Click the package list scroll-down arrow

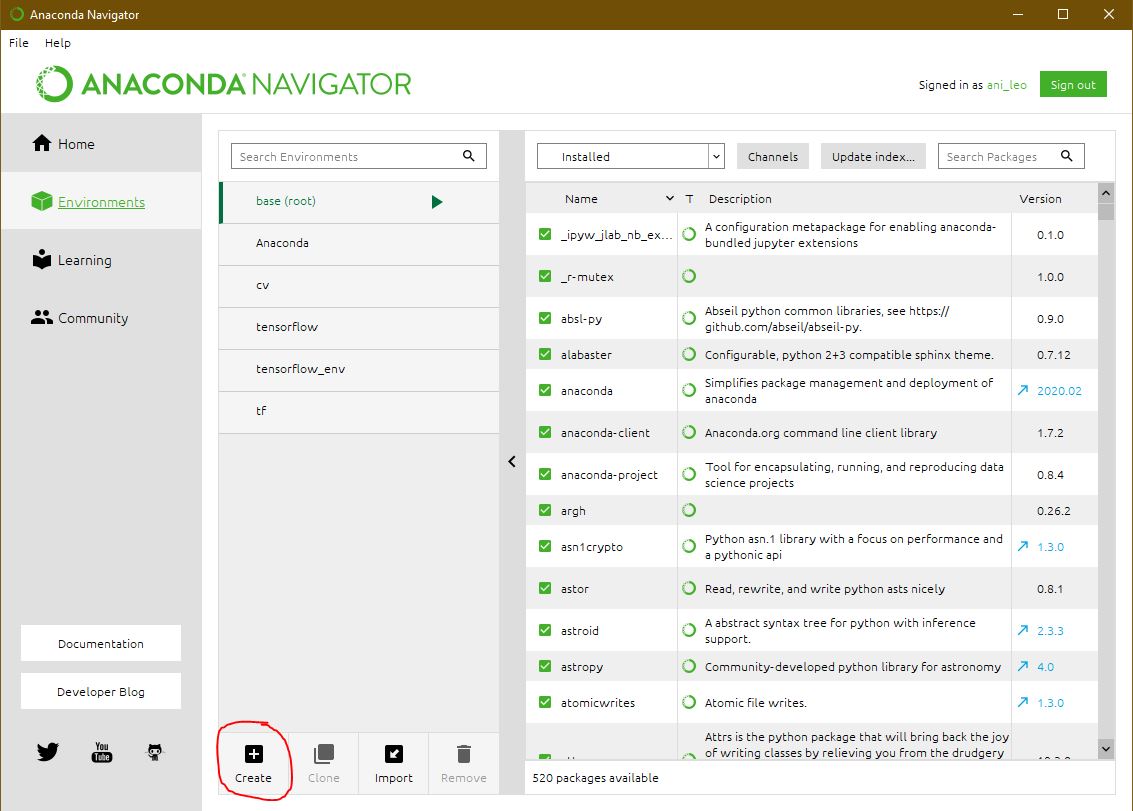(1106, 749)
